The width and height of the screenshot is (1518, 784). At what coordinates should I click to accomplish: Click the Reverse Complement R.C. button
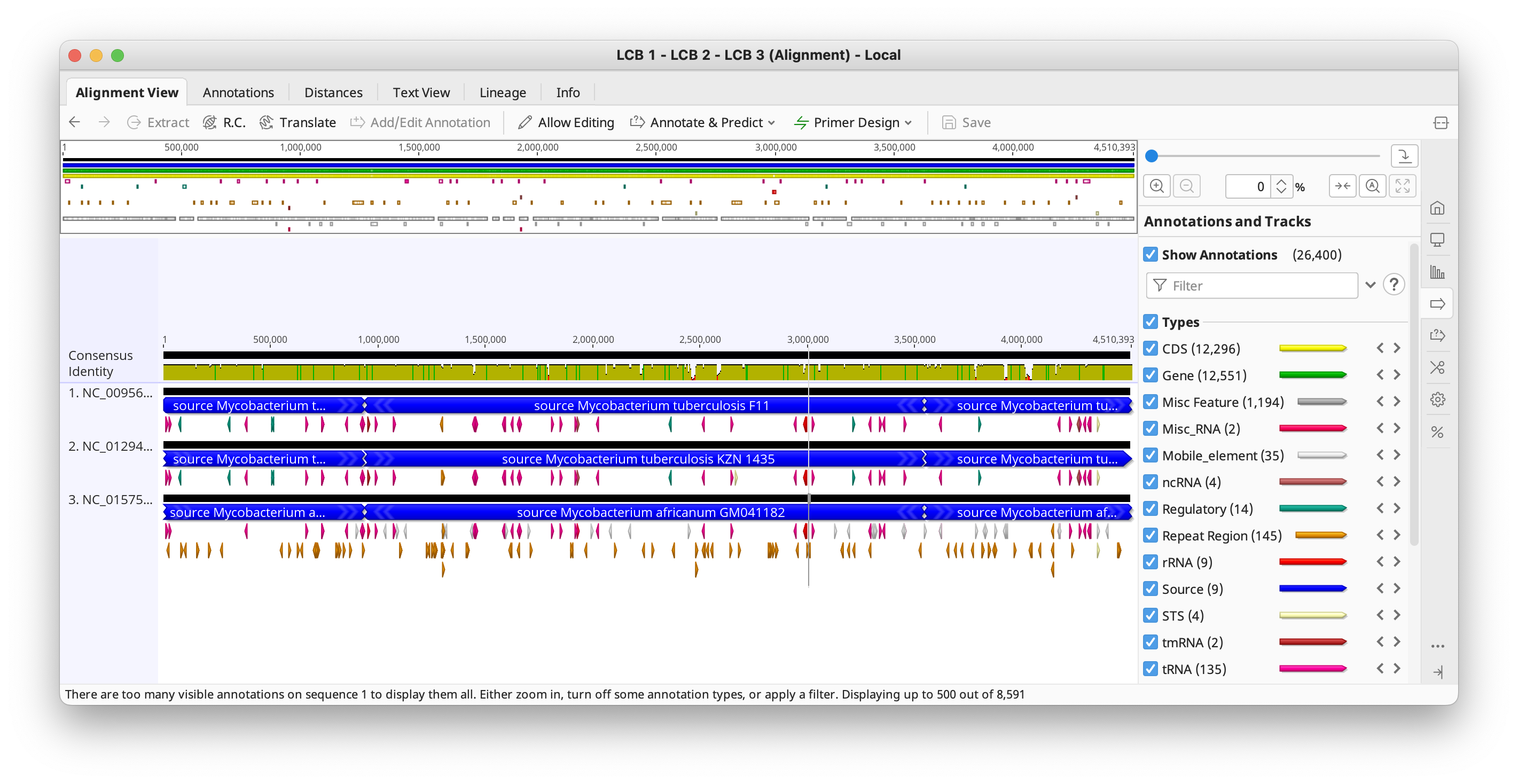(x=224, y=122)
